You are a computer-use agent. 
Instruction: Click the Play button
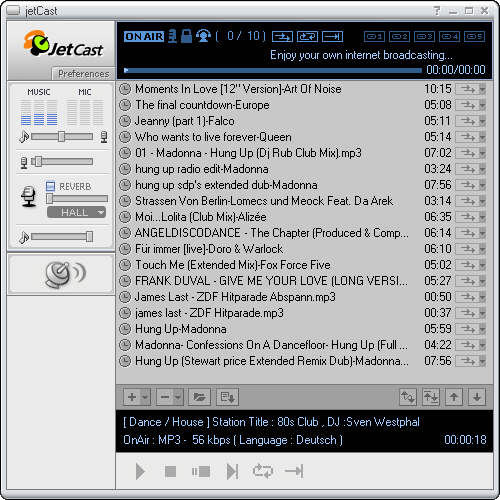[140, 471]
